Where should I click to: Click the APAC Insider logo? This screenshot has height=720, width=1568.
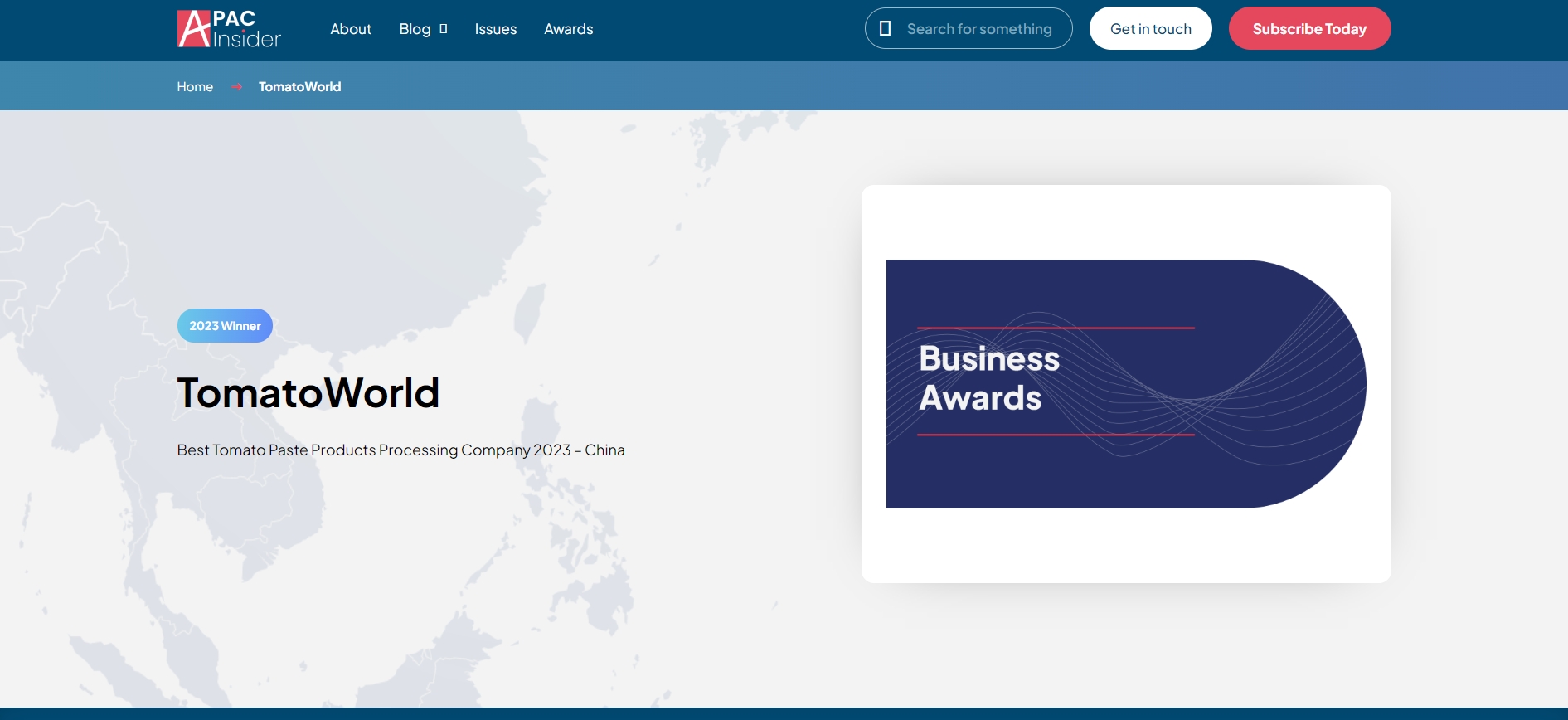[229, 29]
